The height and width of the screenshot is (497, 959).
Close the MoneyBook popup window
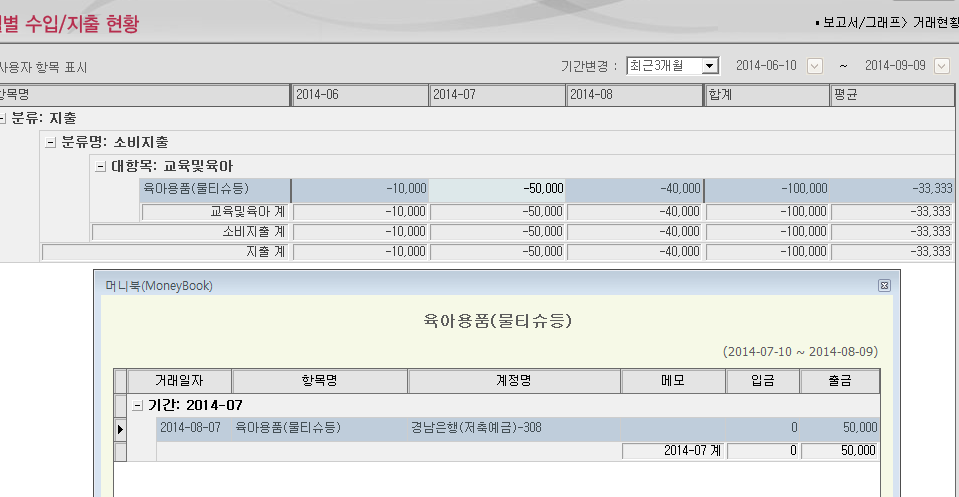884,285
